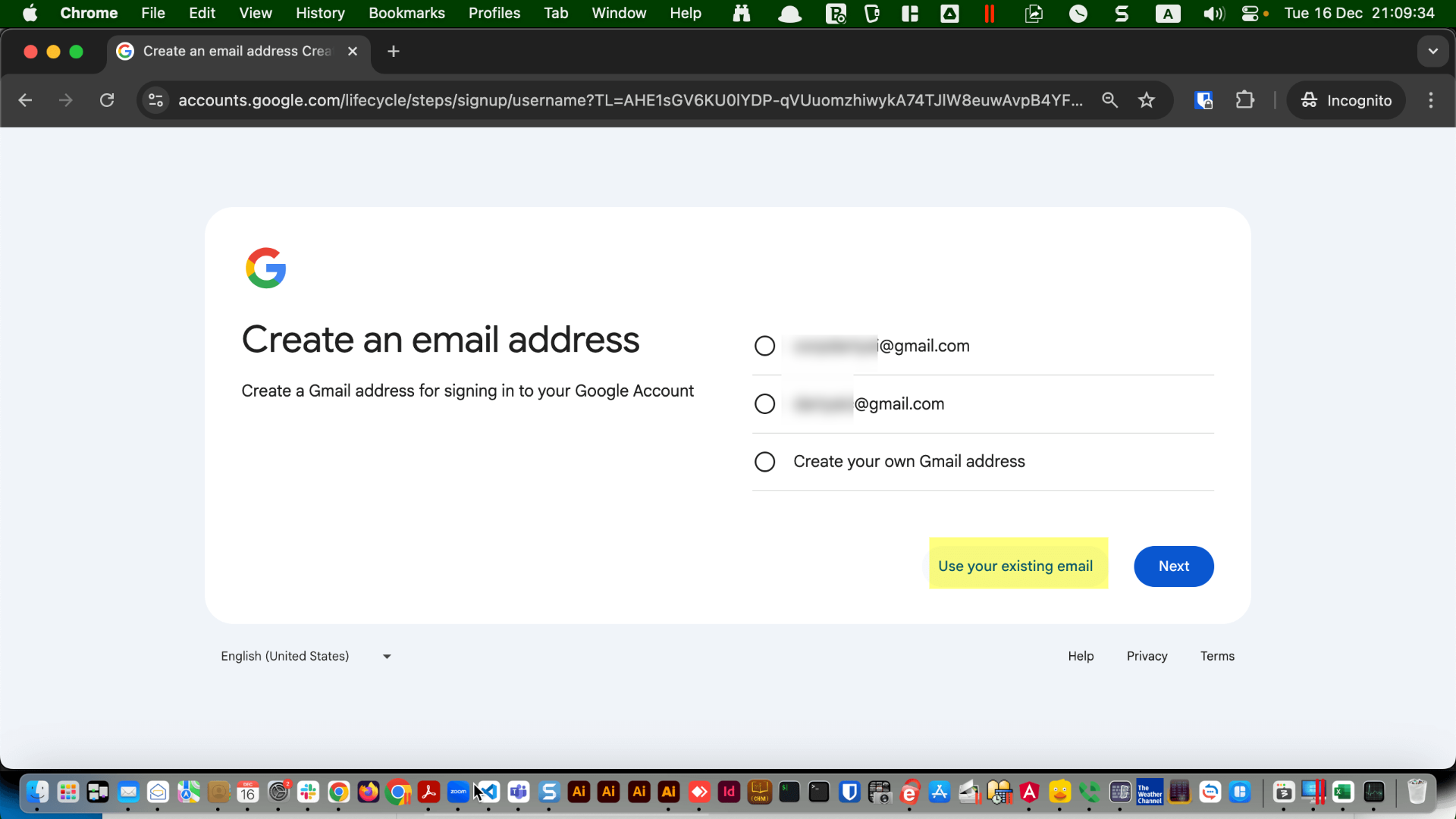
Task: Open the Privacy link
Action: pyautogui.click(x=1147, y=656)
